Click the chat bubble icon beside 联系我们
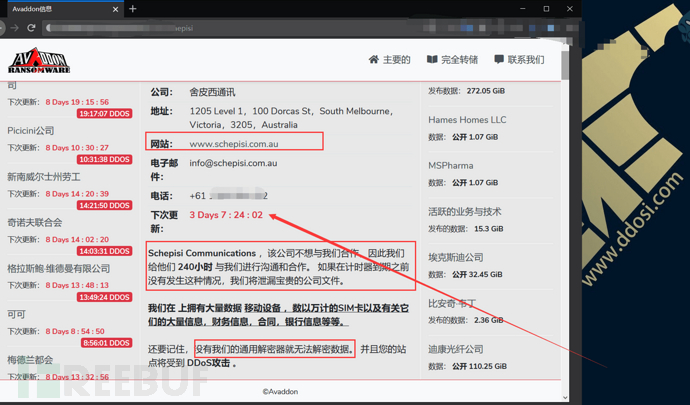 pos(499,59)
